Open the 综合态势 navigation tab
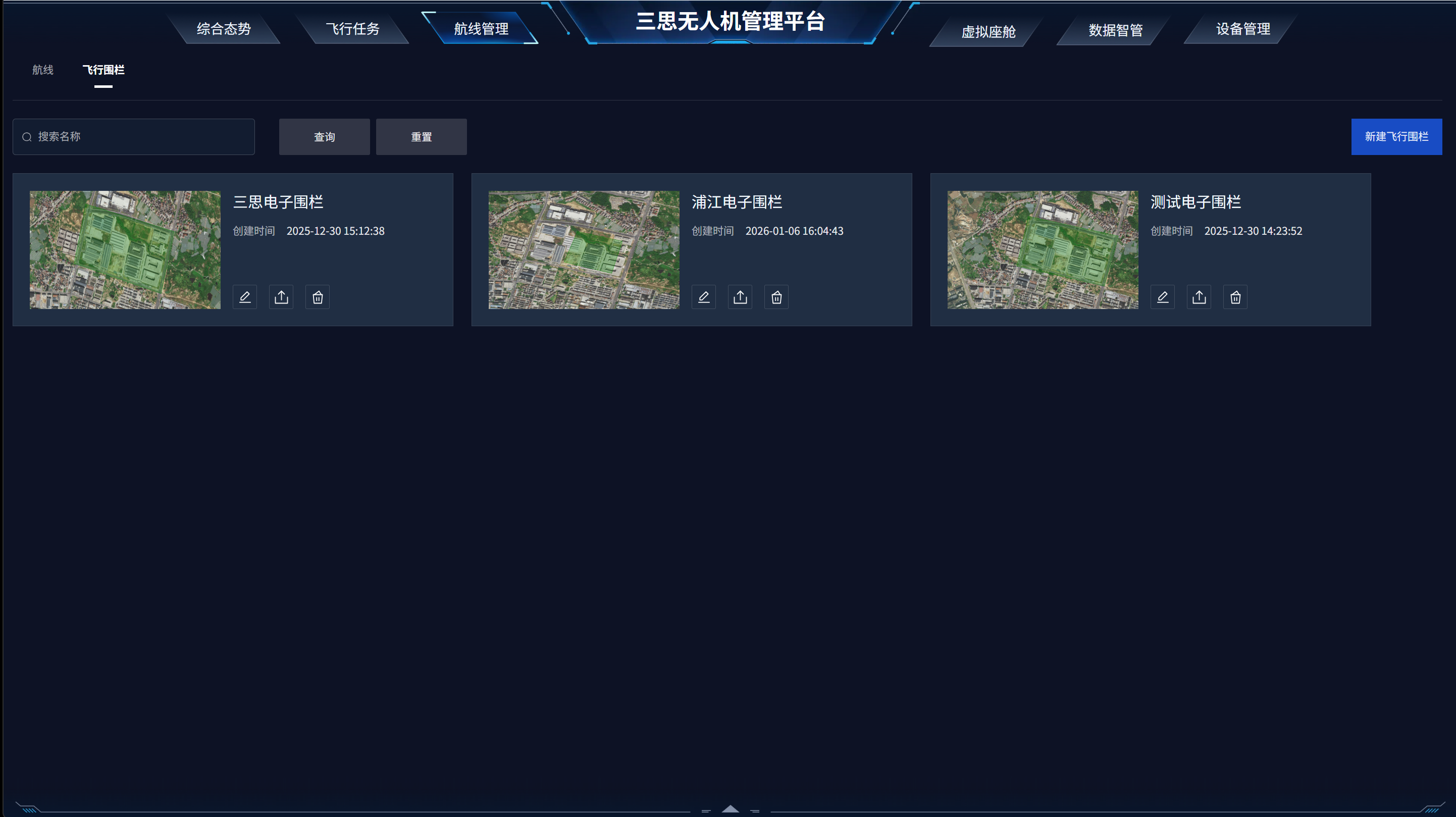Image resolution: width=1456 pixels, height=817 pixels. (x=224, y=29)
